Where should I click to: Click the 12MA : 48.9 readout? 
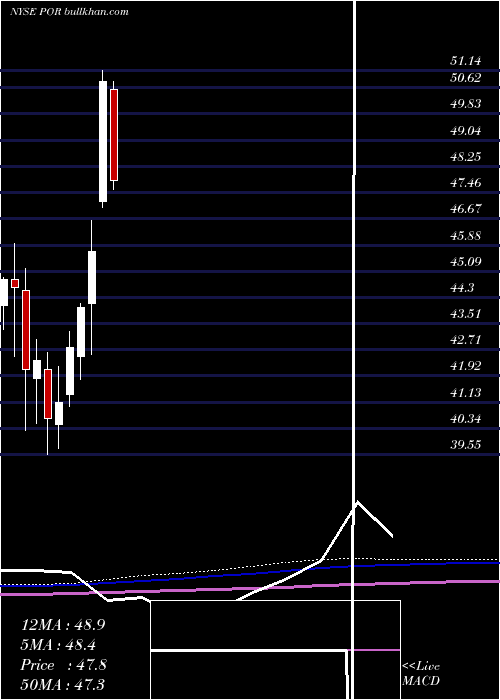(63, 625)
